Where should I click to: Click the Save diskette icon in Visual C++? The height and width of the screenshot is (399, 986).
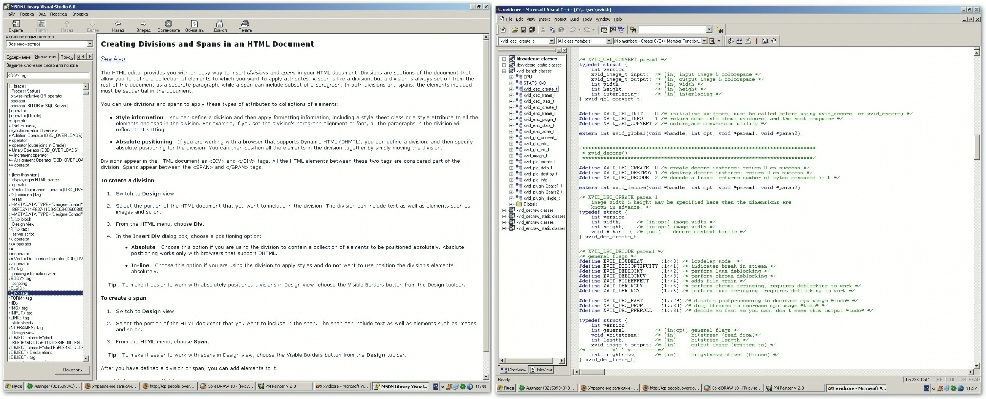click(x=523, y=30)
